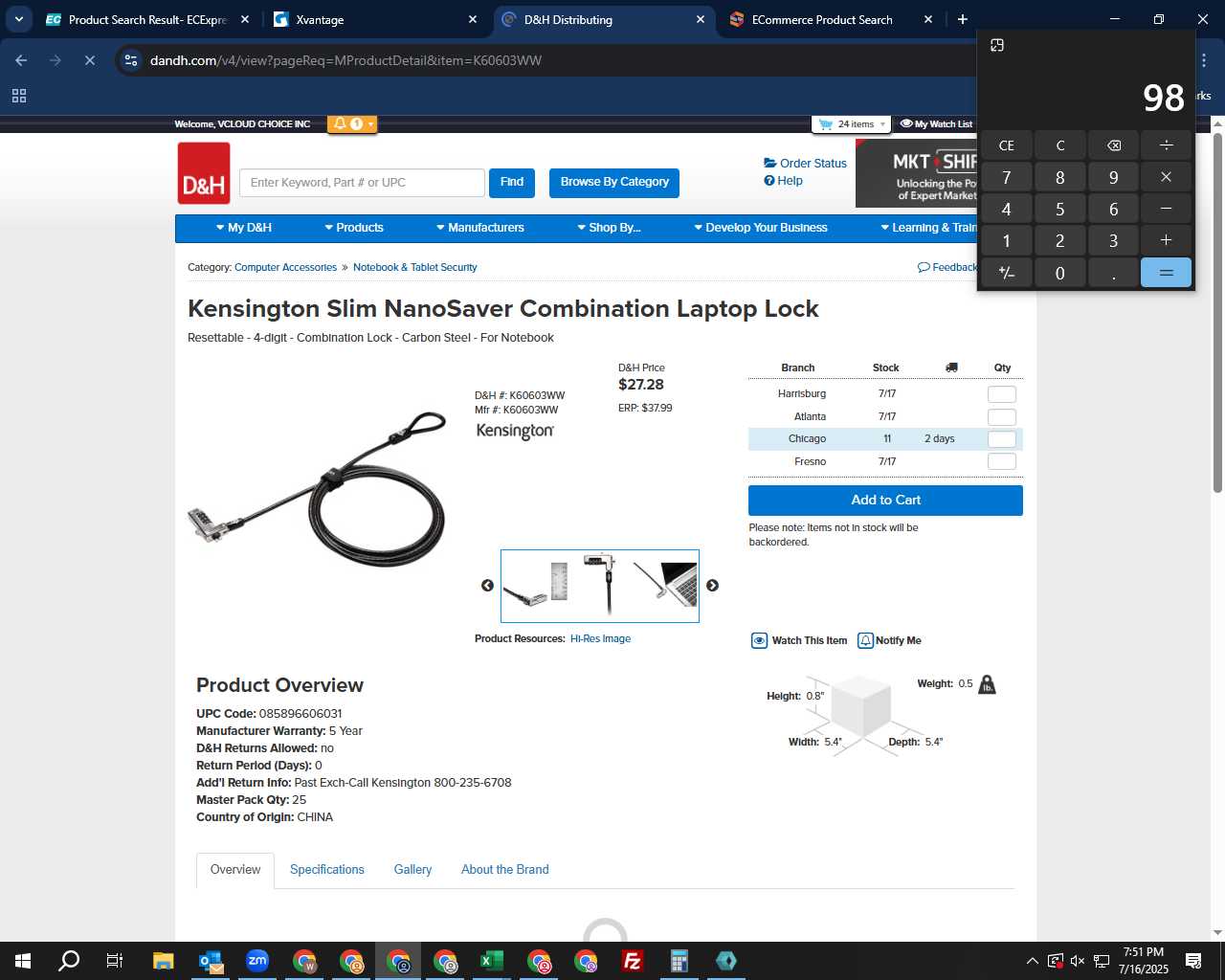The image size is (1225, 980).
Task: Click calculator backspace key
Action: pos(1113,145)
